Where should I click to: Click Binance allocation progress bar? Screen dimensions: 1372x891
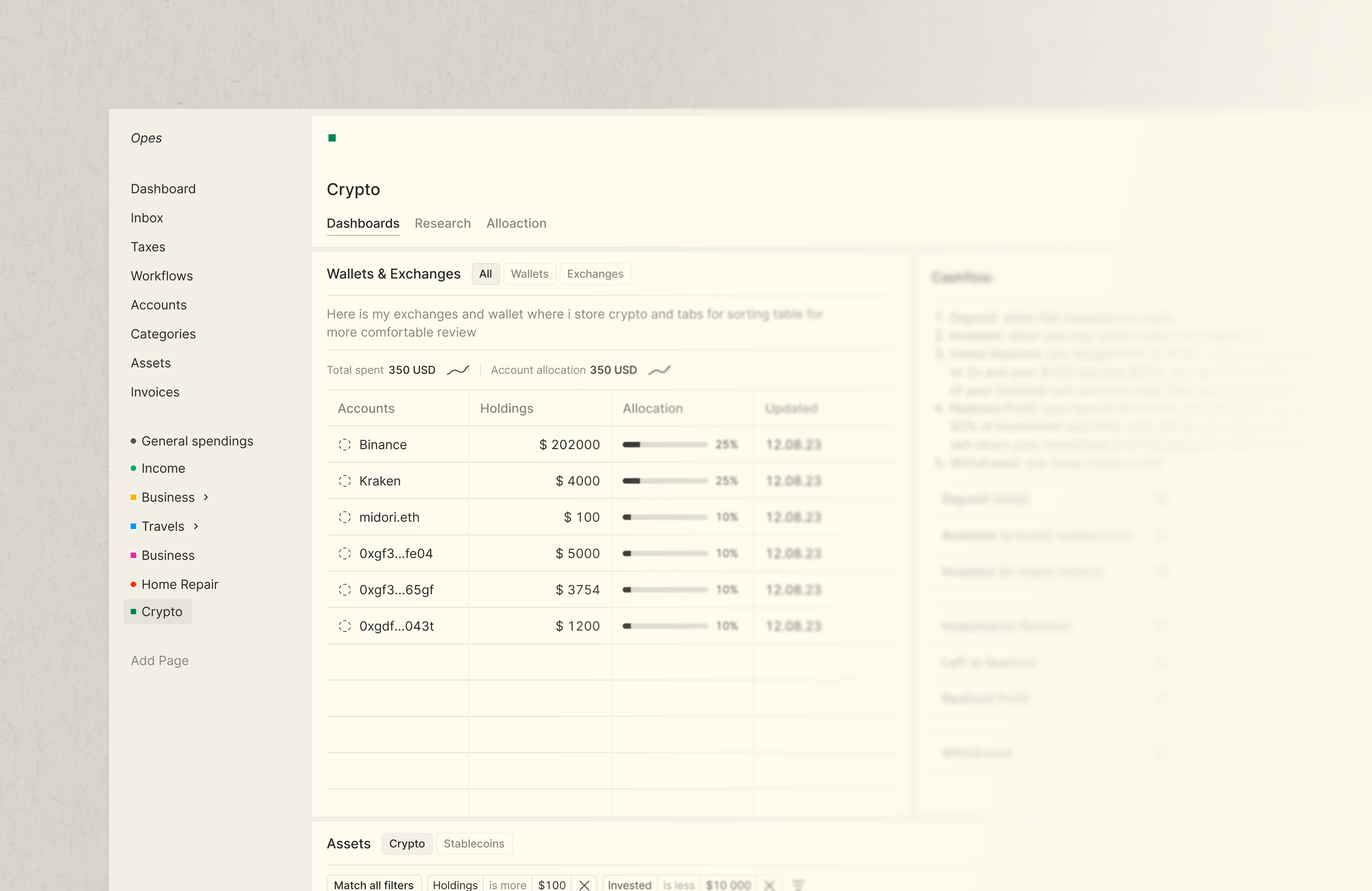tap(665, 444)
